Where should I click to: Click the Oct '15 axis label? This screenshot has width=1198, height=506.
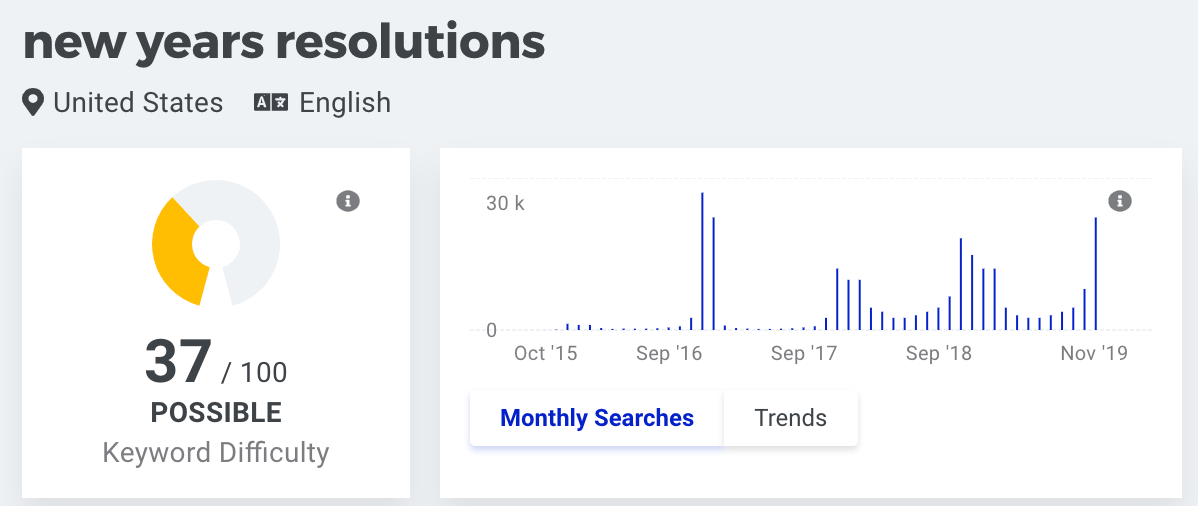[x=546, y=353]
